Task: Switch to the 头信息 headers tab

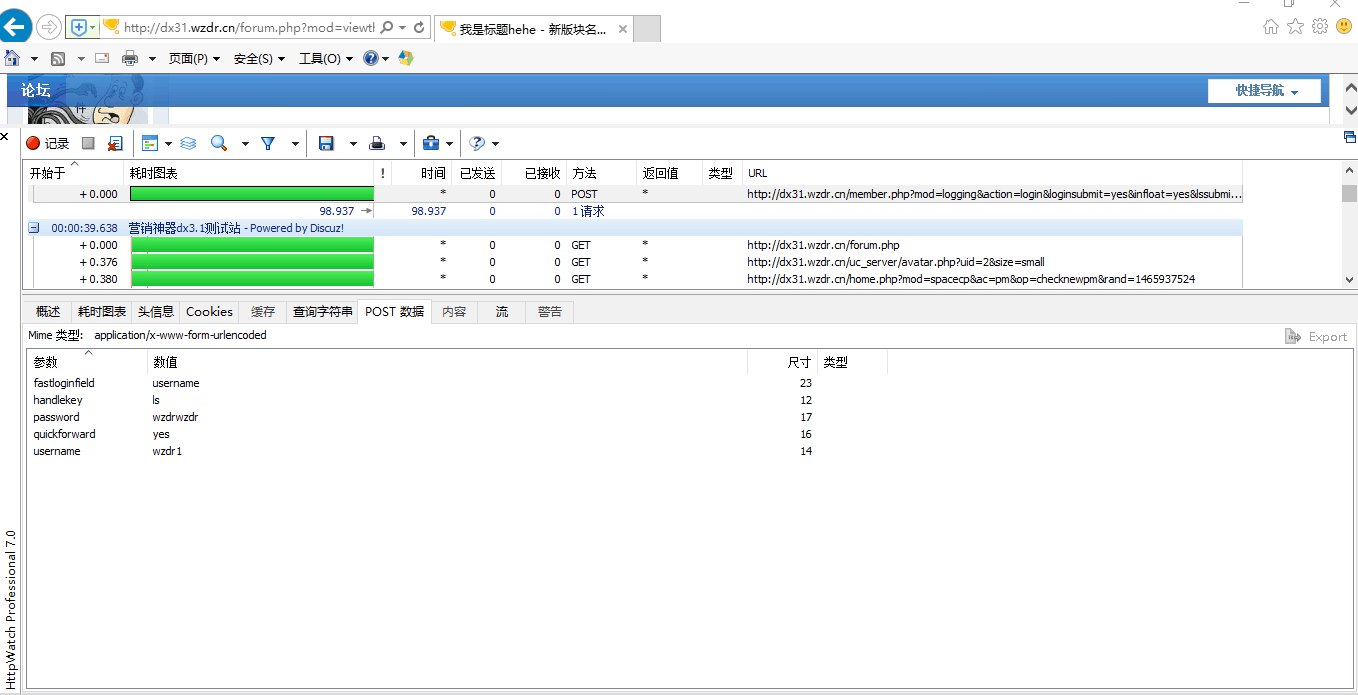Action: click(x=155, y=312)
